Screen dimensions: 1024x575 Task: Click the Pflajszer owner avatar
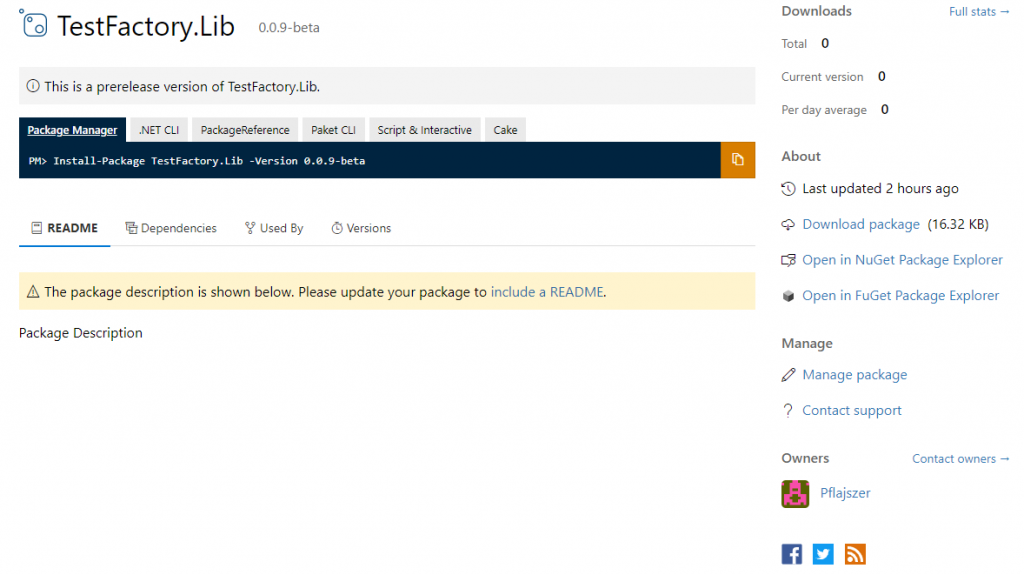tap(795, 493)
